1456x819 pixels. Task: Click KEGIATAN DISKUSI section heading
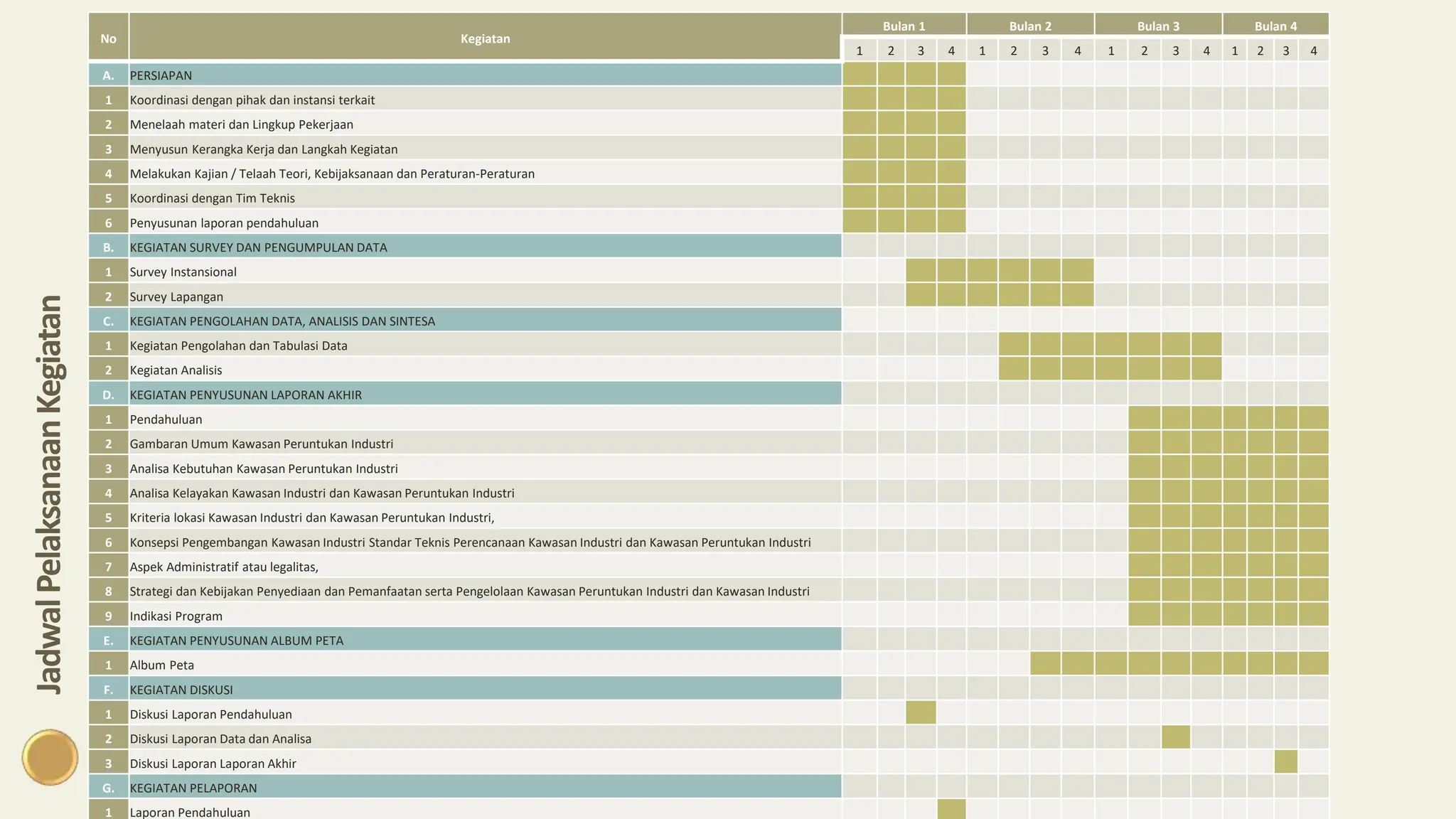181,690
